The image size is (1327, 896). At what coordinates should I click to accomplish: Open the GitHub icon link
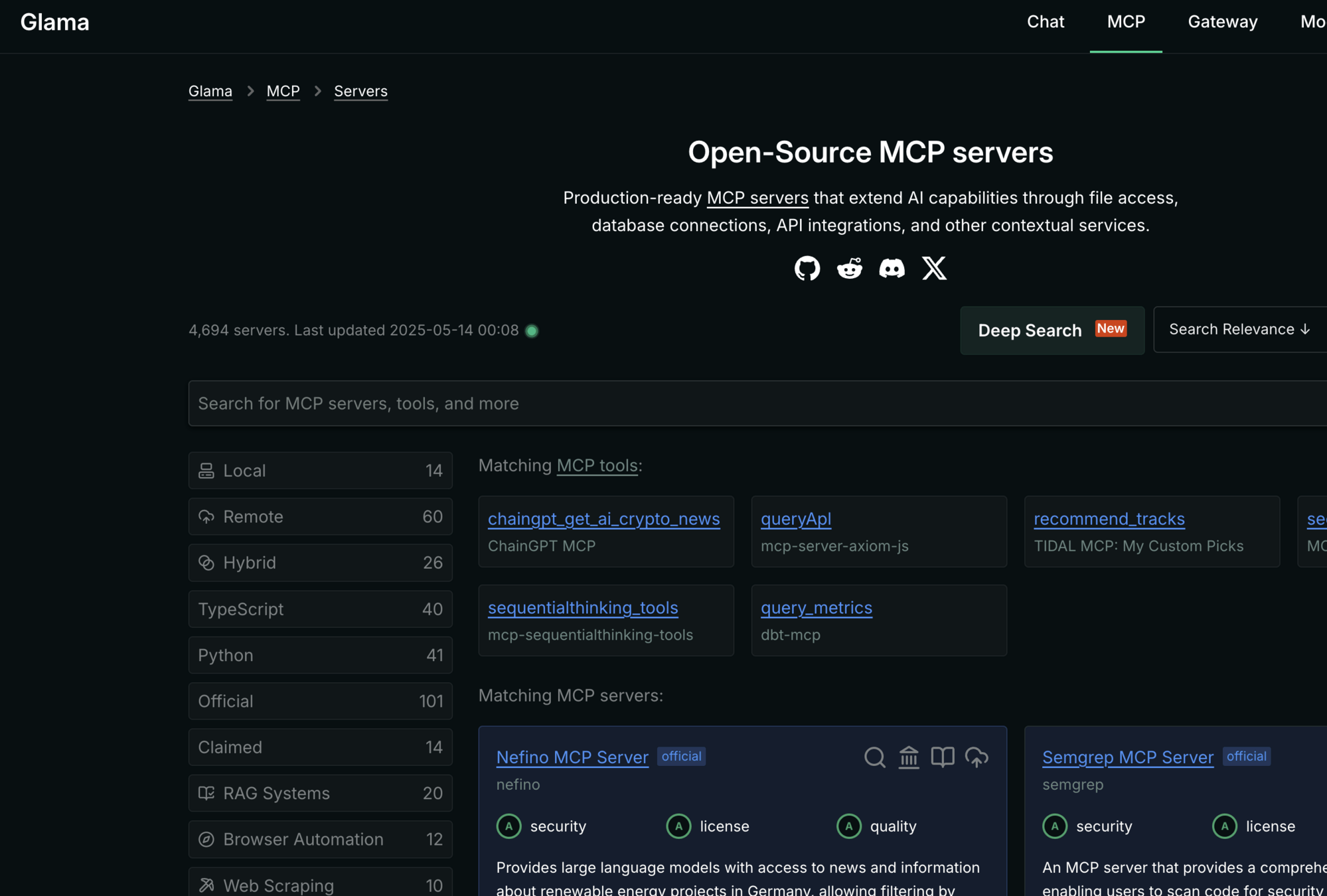[x=807, y=268]
